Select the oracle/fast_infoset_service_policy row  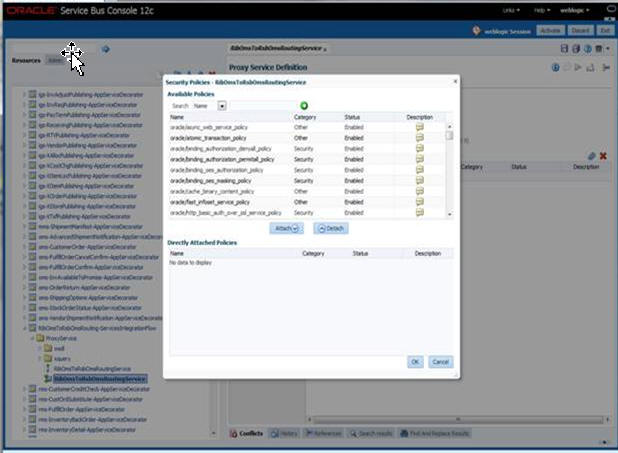307,202
